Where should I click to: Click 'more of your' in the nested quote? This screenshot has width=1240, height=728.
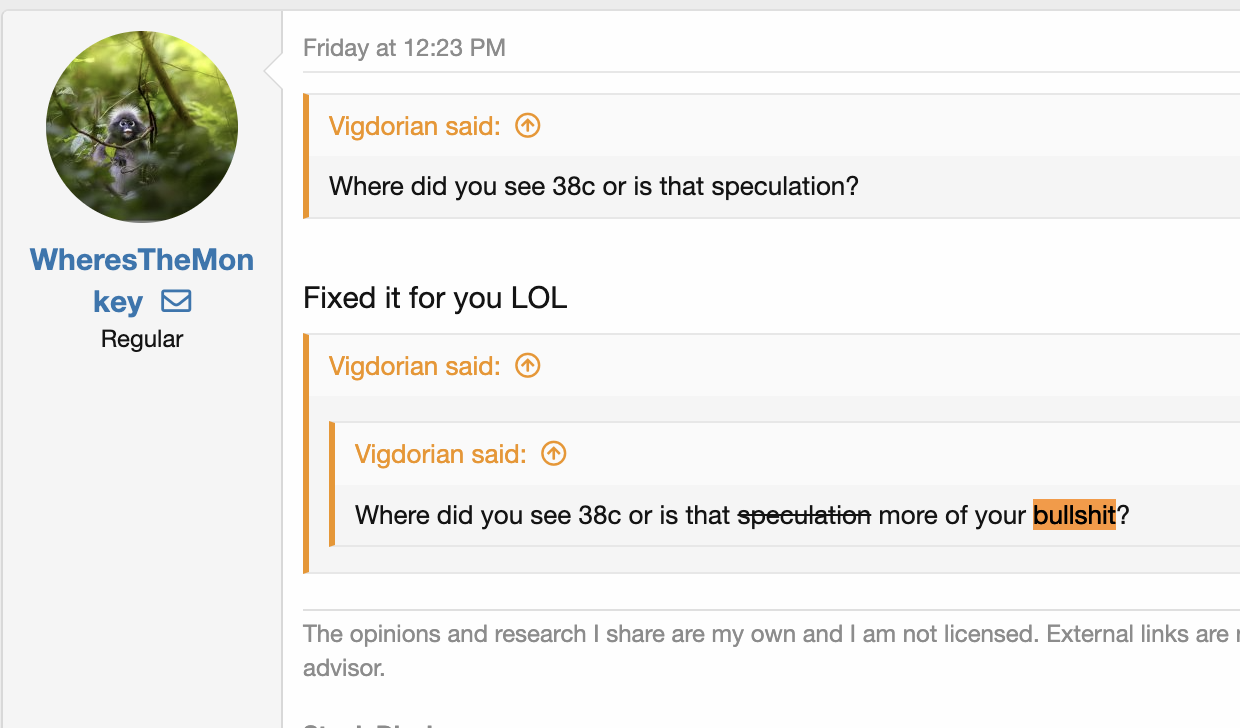tap(952, 516)
